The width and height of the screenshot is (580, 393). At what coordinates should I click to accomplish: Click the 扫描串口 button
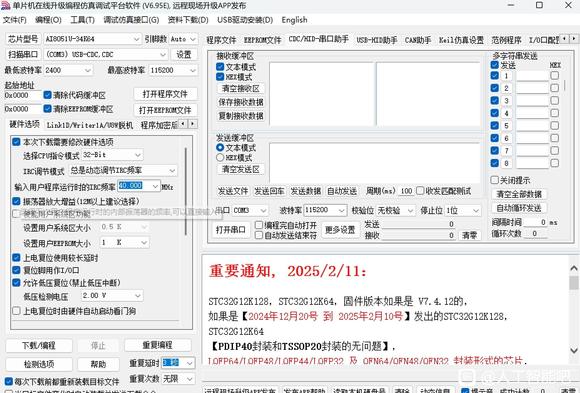tap(23, 54)
